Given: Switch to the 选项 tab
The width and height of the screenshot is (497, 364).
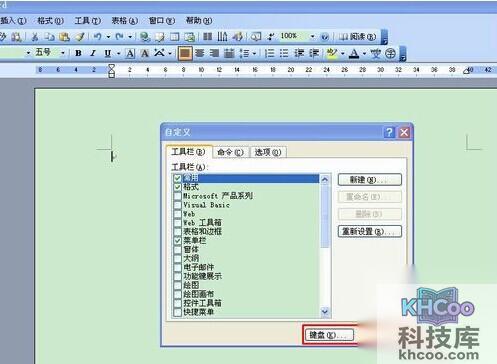Looking at the screenshot, I should coord(268,152).
